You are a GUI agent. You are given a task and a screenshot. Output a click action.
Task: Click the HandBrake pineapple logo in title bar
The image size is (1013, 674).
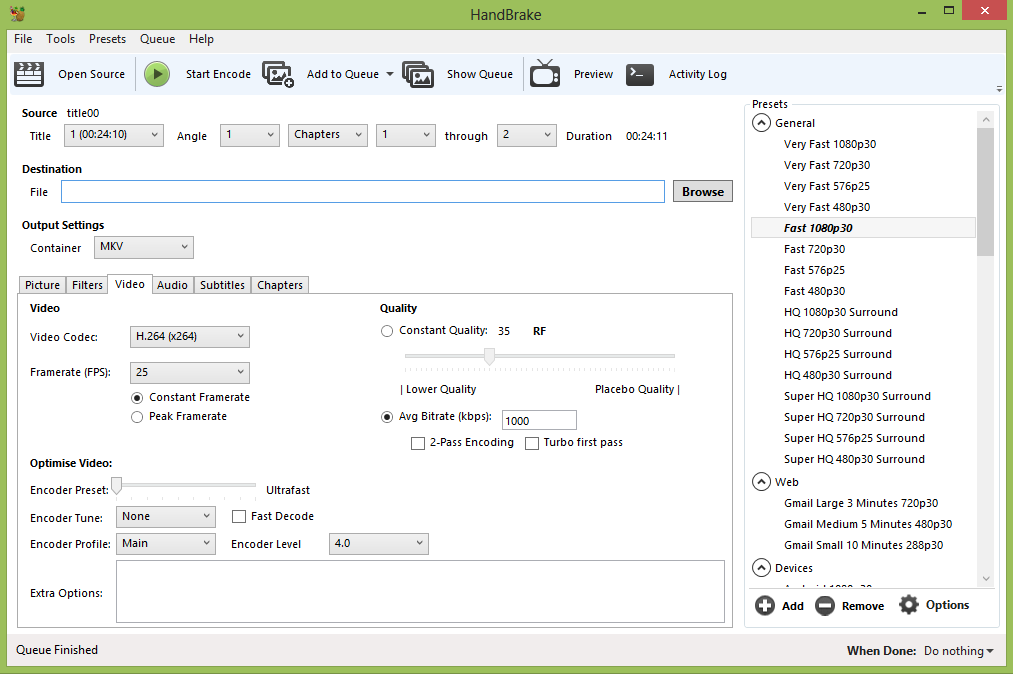coord(17,14)
